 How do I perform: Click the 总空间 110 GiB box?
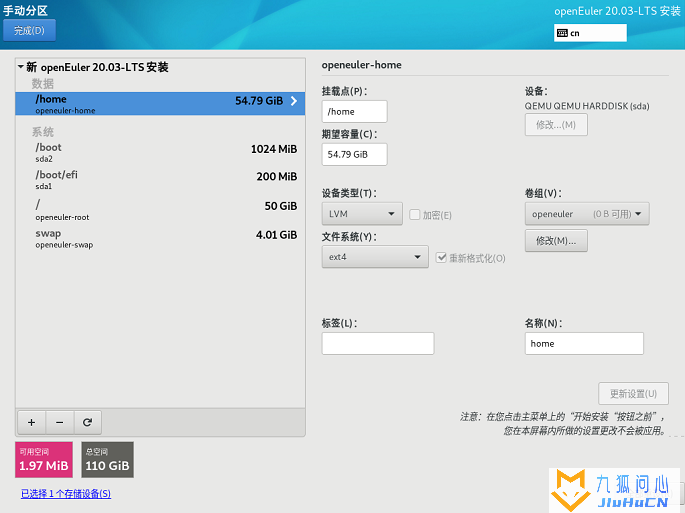[107, 460]
